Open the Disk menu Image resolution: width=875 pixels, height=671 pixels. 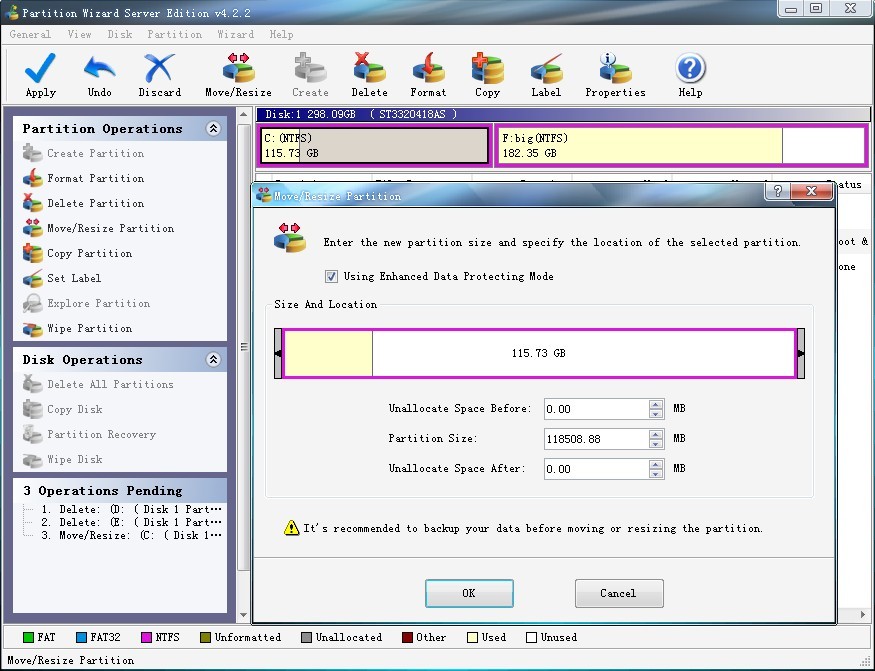click(120, 34)
